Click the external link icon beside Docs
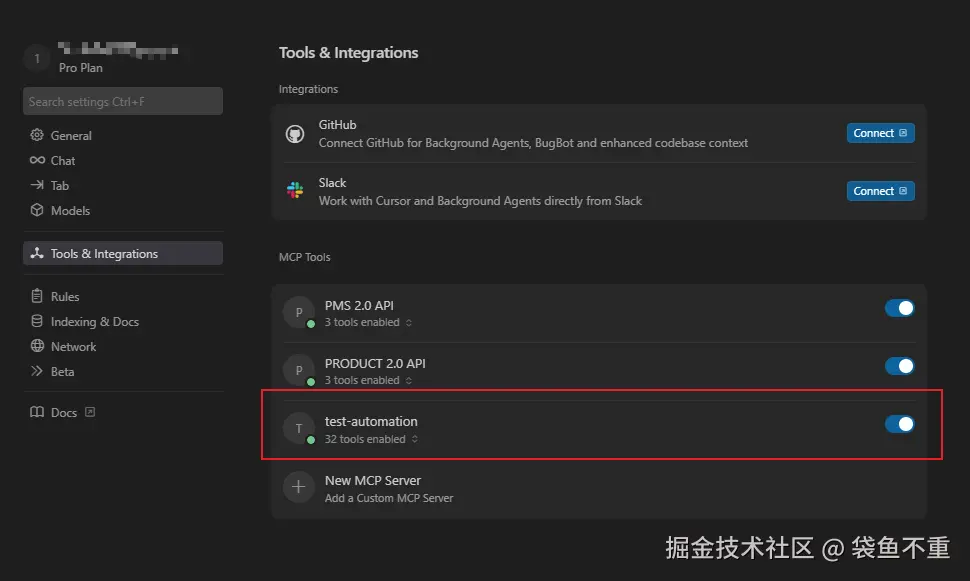 coord(90,412)
